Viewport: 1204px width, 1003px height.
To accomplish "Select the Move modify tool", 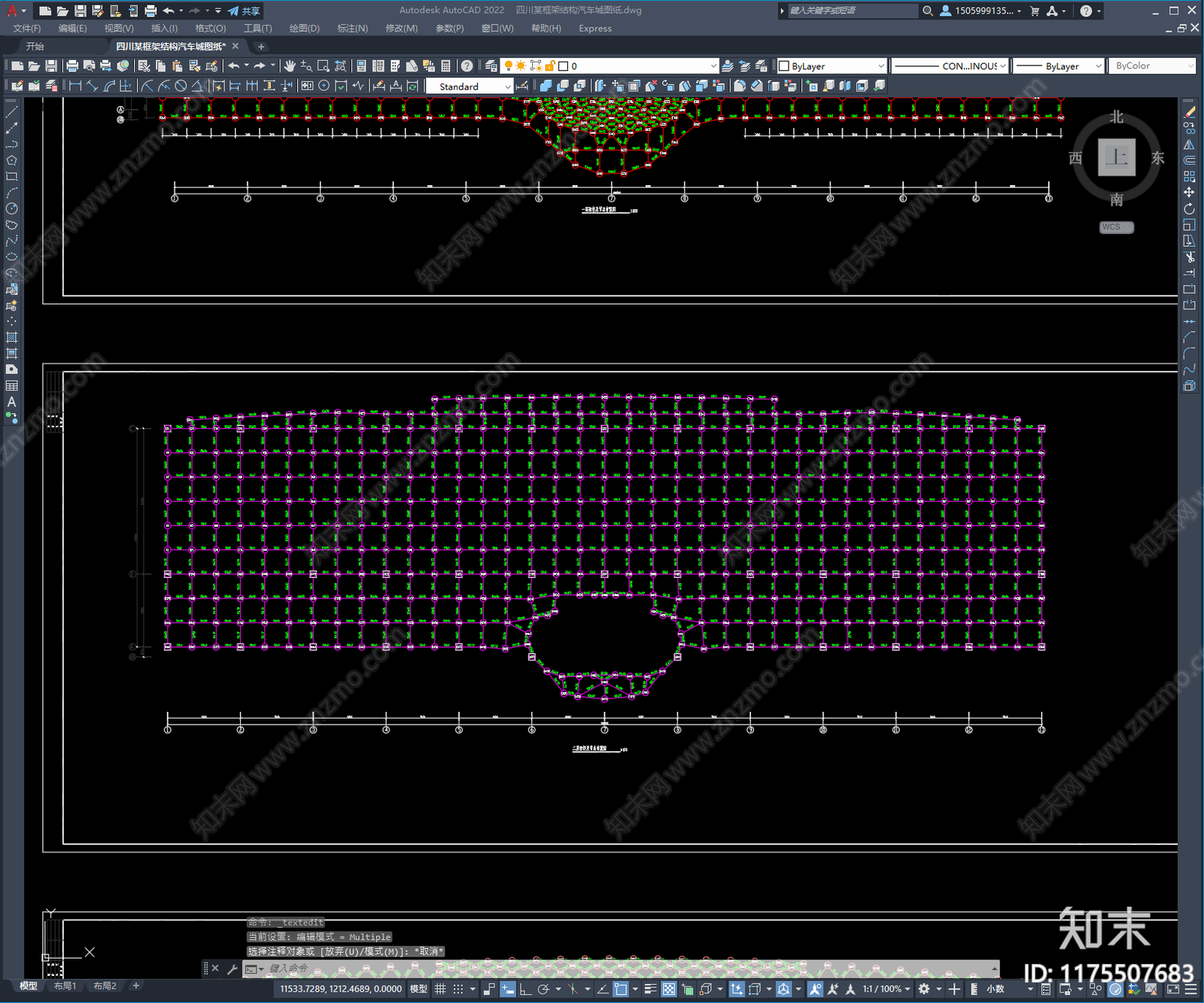I will [x=1189, y=193].
